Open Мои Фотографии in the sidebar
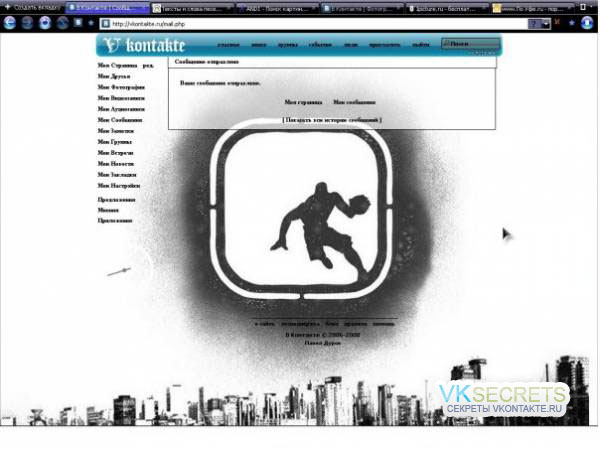This screenshot has width=600, height=450. 121,87
